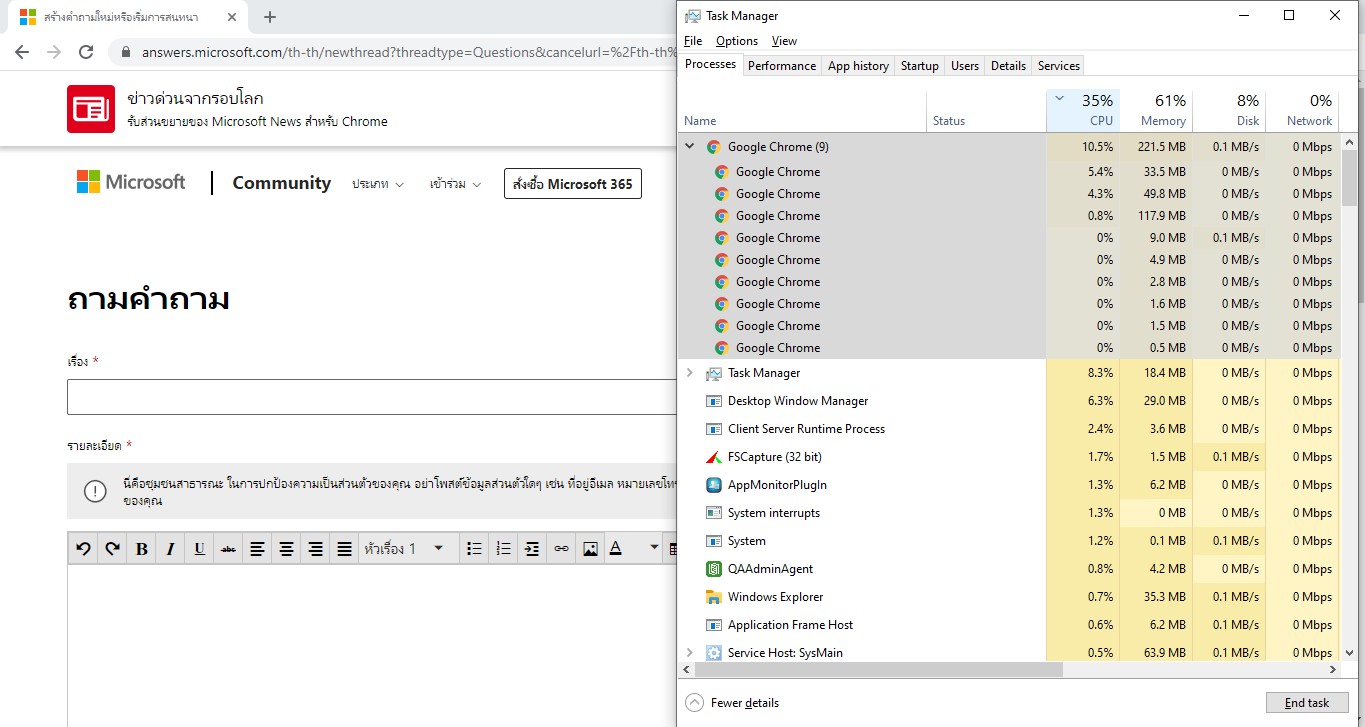Click the QAAdminAgent process icon
Image resolution: width=1365 pixels, height=727 pixels.
tap(714, 569)
